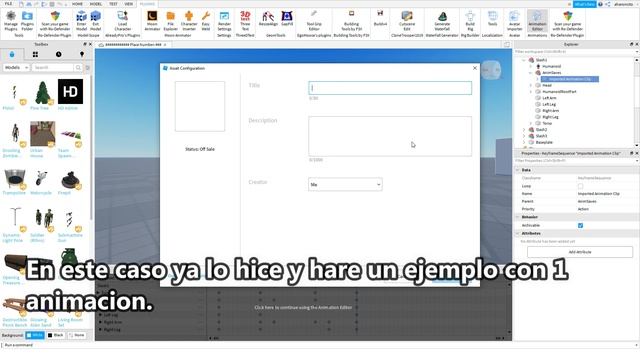
Task: Open Render Settings
Action: click(x=224, y=21)
